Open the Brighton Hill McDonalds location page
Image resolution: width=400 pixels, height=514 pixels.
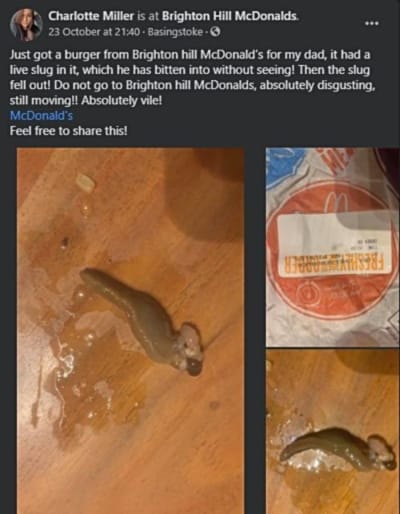click(x=230, y=16)
